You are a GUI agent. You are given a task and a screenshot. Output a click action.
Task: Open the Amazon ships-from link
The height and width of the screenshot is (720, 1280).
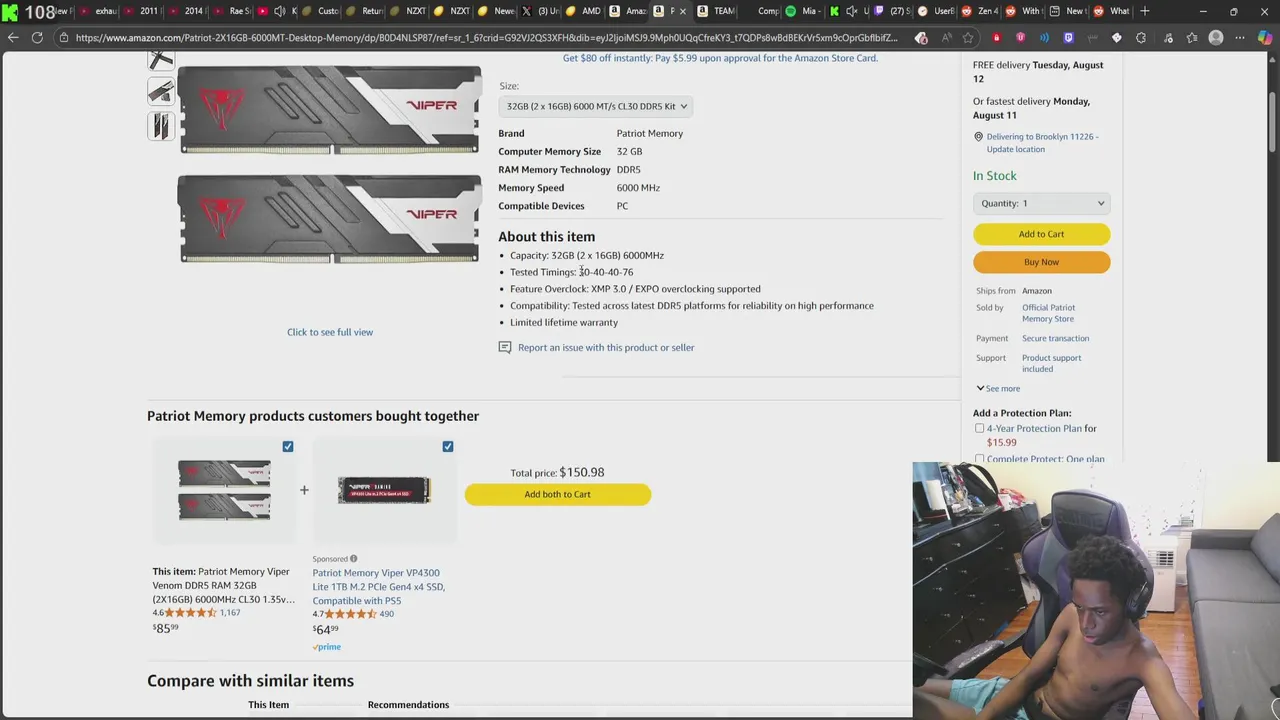coord(1036,291)
